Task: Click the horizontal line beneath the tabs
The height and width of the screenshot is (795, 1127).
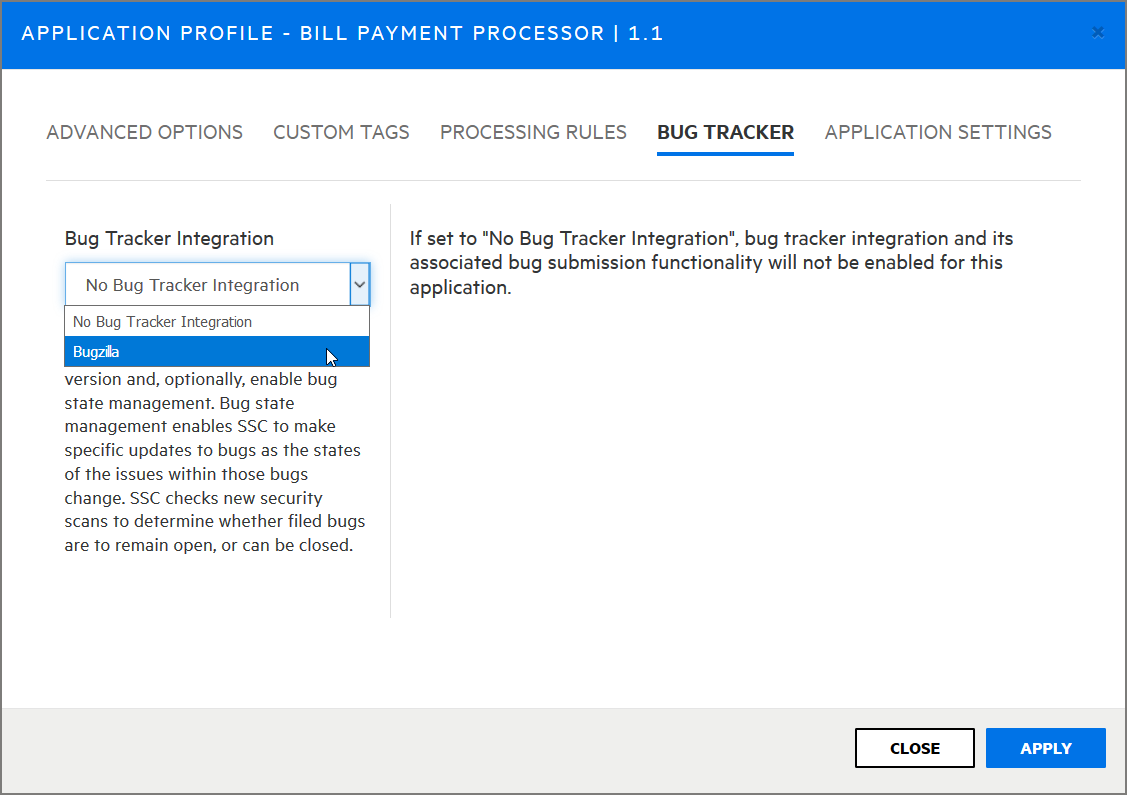Action: pyautogui.click(x=563, y=180)
